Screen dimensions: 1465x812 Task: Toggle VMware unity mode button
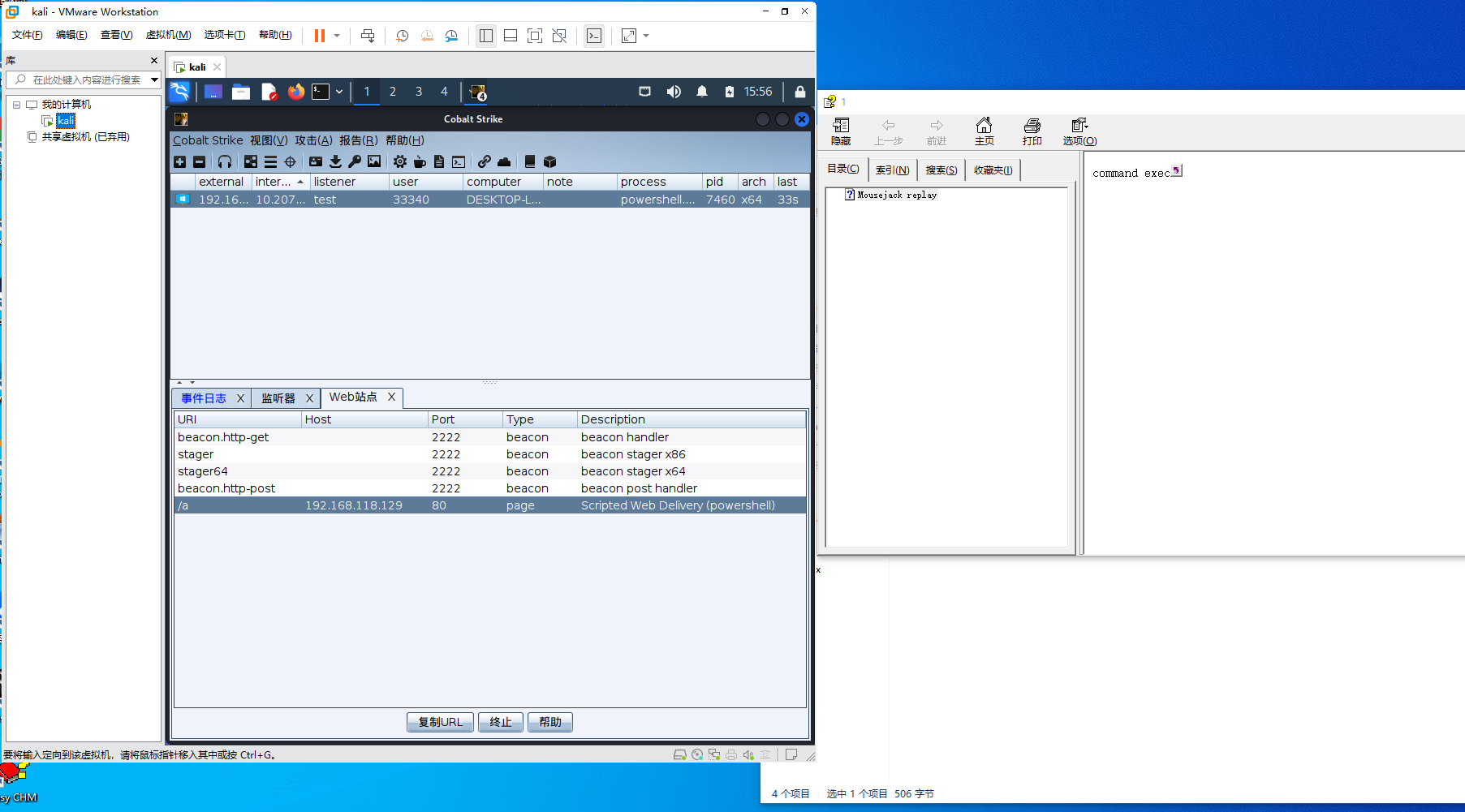[559, 36]
